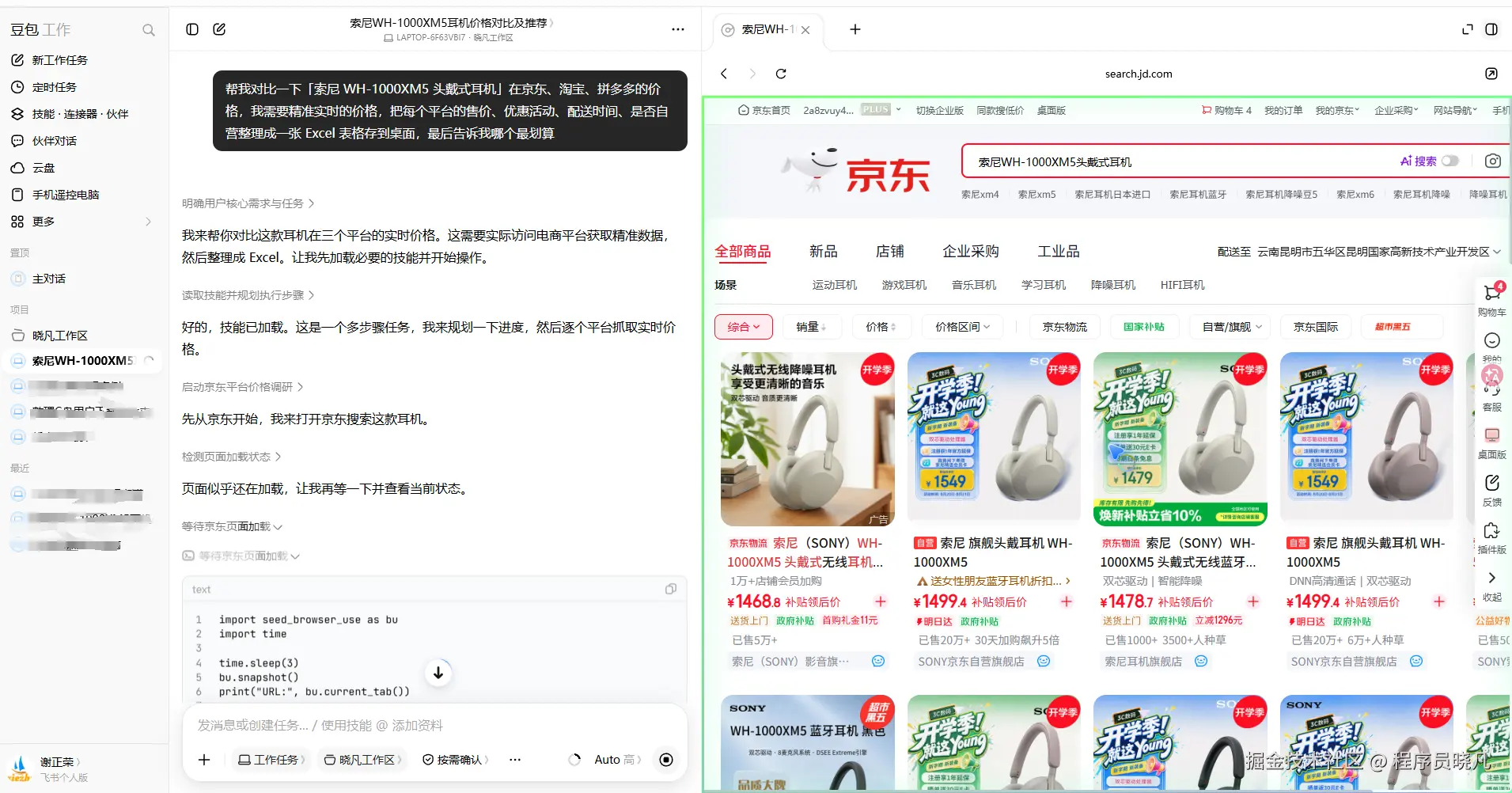Open the Auto model selector

pyautogui.click(x=617, y=760)
